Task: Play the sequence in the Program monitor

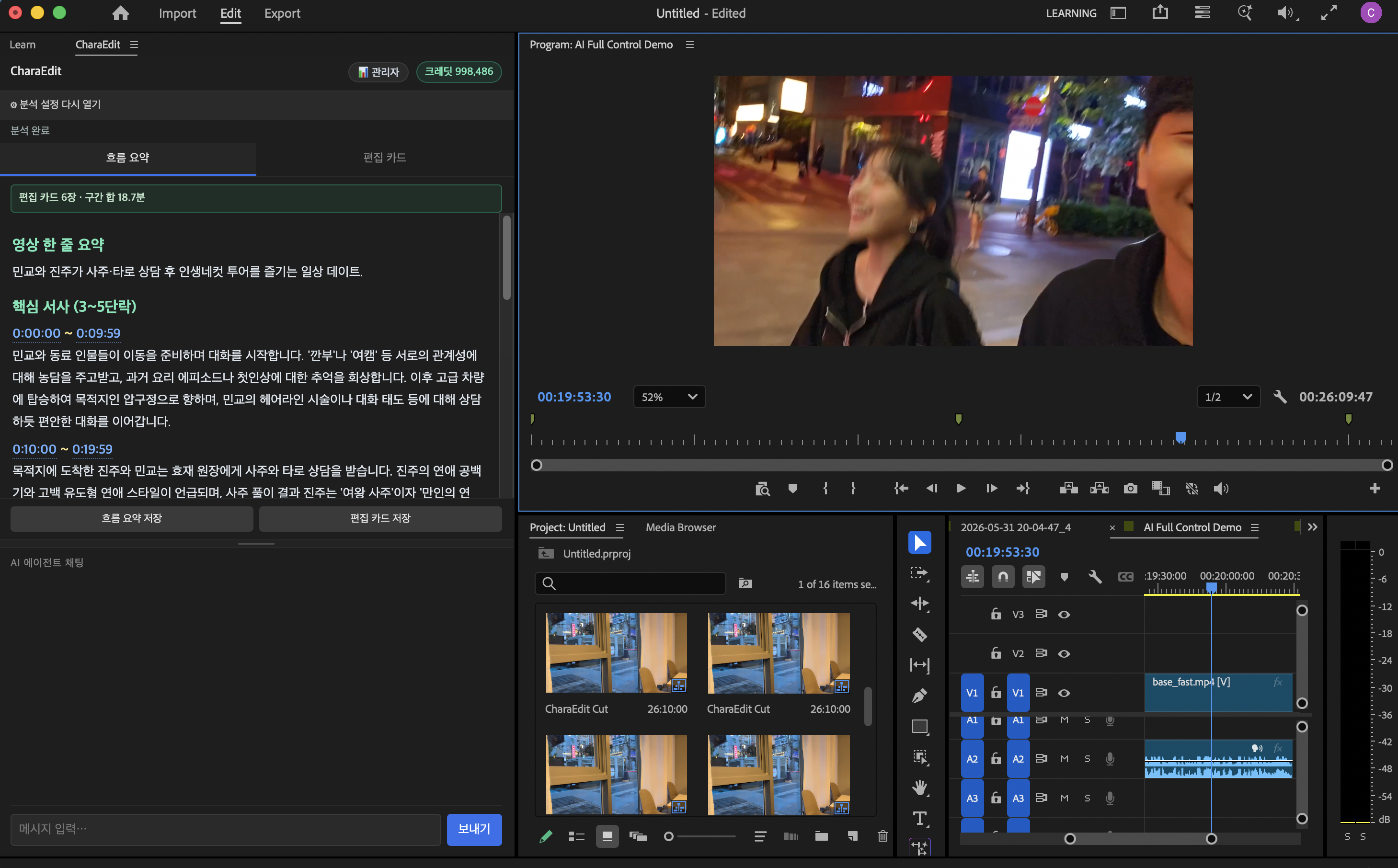Action: (961, 489)
